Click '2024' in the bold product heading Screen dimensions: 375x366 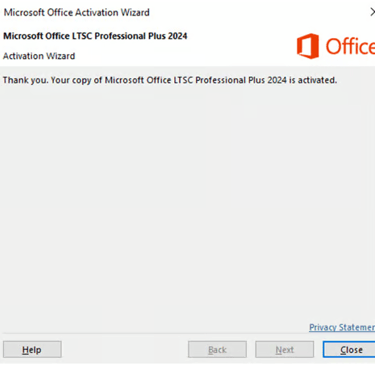178,36
